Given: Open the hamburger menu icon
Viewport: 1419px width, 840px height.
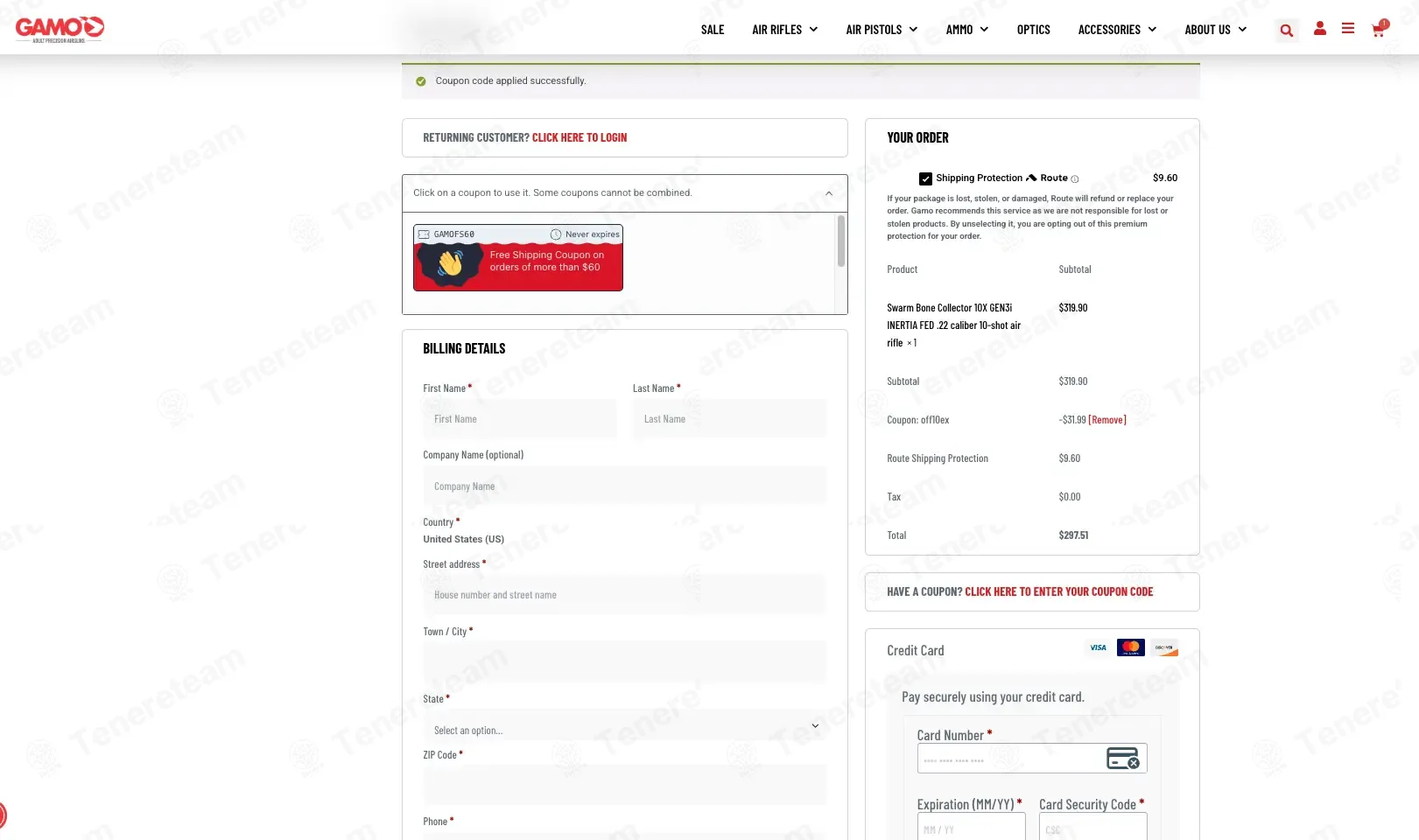Looking at the screenshot, I should coord(1348,29).
